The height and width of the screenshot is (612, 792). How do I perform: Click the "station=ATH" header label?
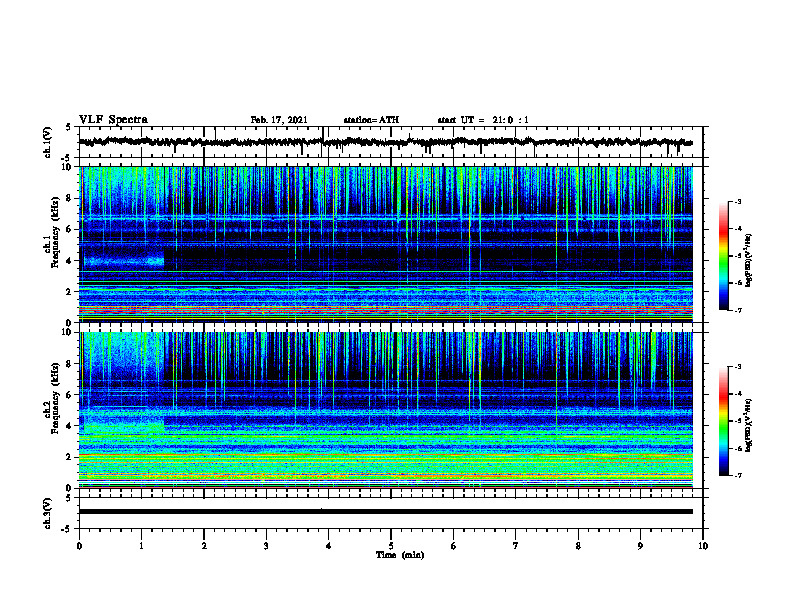(x=371, y=120)
